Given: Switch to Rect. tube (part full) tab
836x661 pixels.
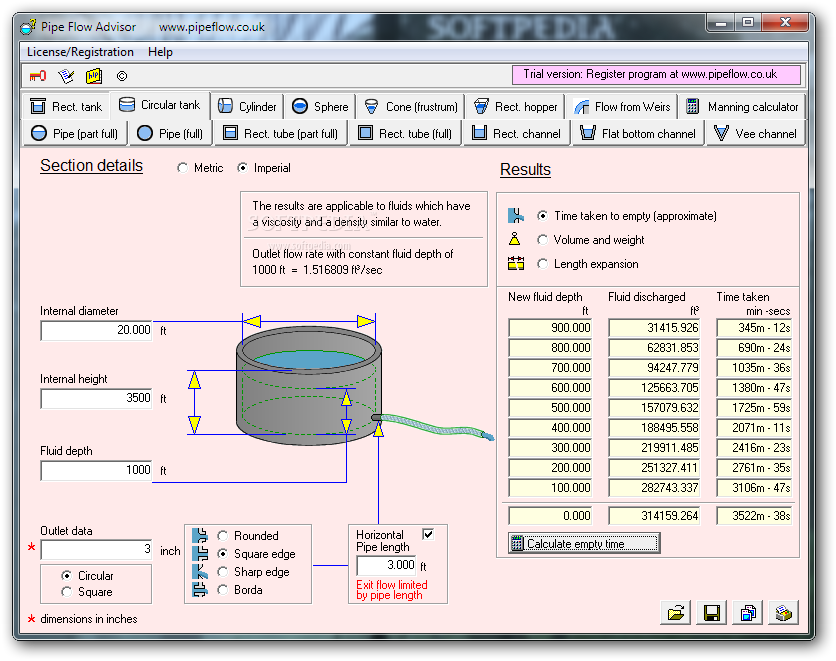Looking at the screenshot, I should pyautogui.click(x=280, y=133).
